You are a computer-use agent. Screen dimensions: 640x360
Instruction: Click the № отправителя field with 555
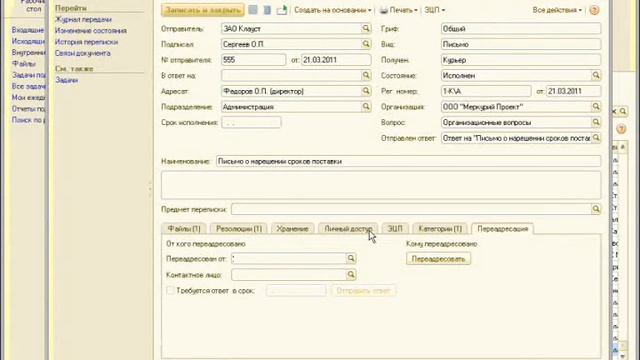pos(253,60)
